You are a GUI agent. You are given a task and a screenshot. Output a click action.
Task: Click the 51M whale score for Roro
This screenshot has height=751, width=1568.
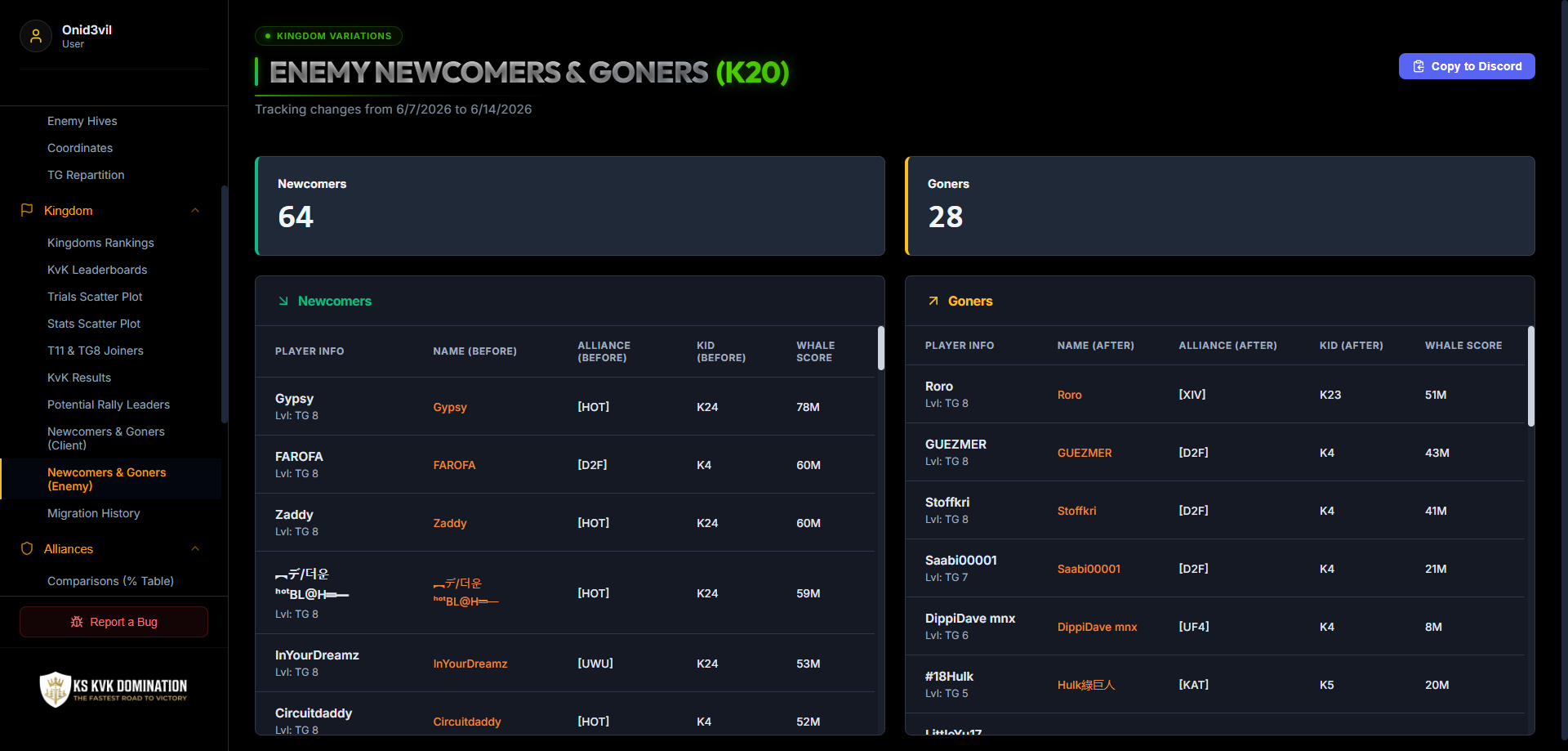1436,395
